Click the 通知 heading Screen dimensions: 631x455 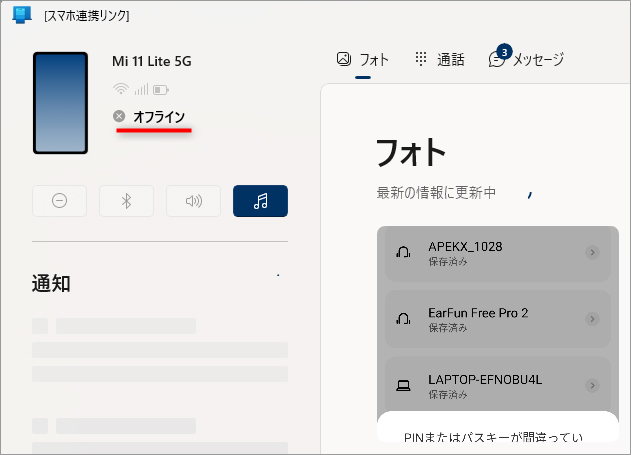51,283
